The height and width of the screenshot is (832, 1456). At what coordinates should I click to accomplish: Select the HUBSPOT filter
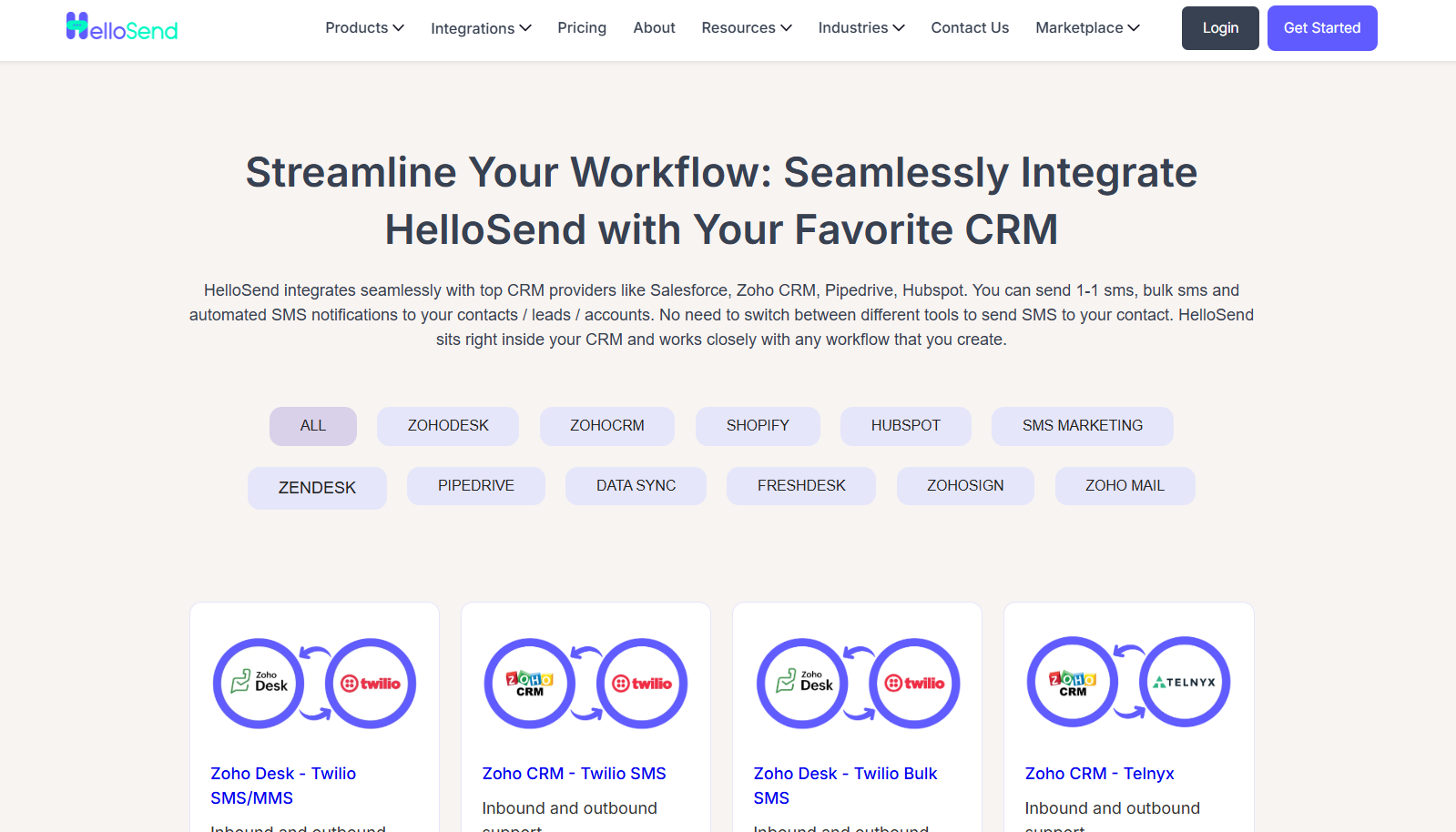[905, 425]
